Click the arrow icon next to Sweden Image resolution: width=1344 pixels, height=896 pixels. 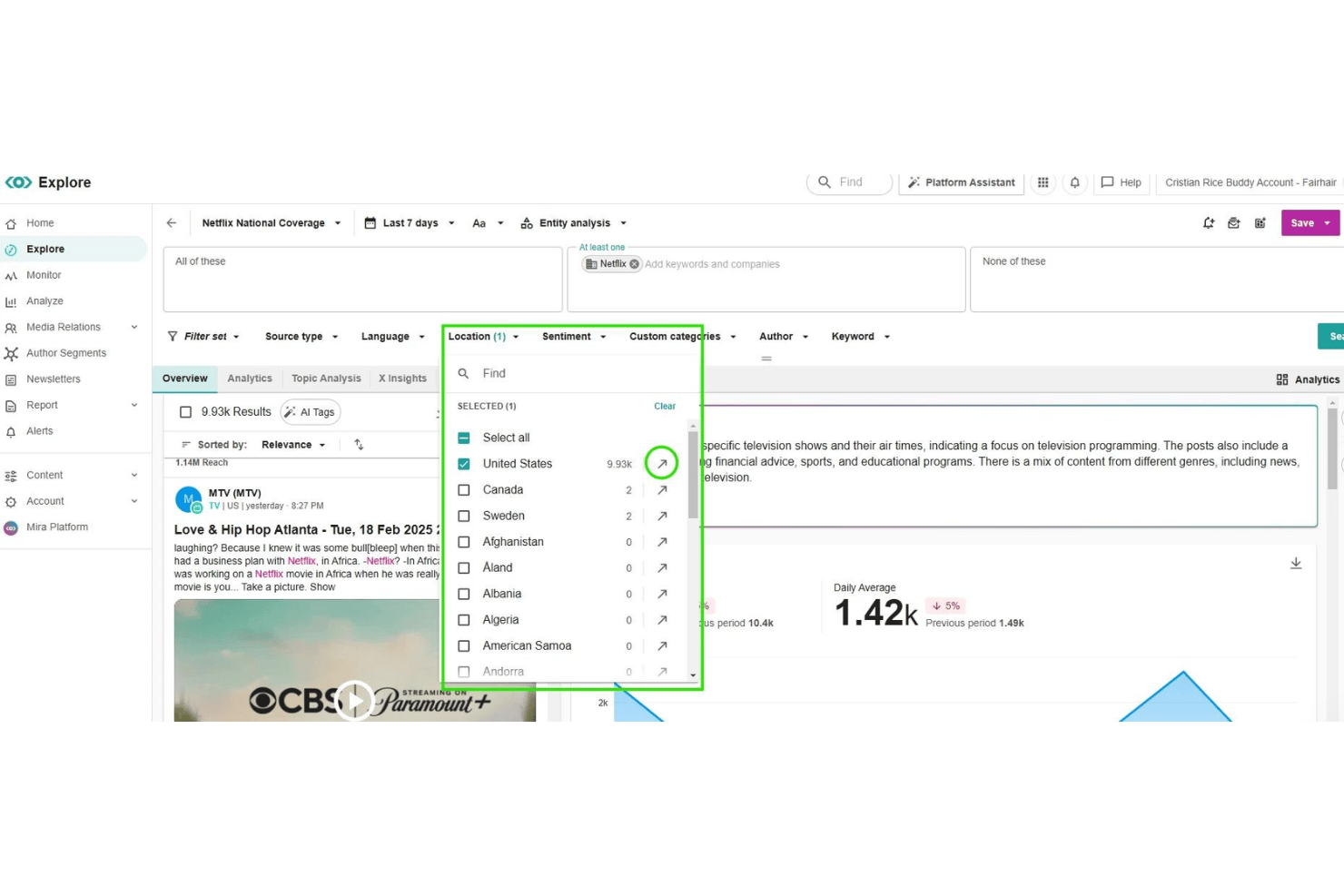click(x=662, y=517)
